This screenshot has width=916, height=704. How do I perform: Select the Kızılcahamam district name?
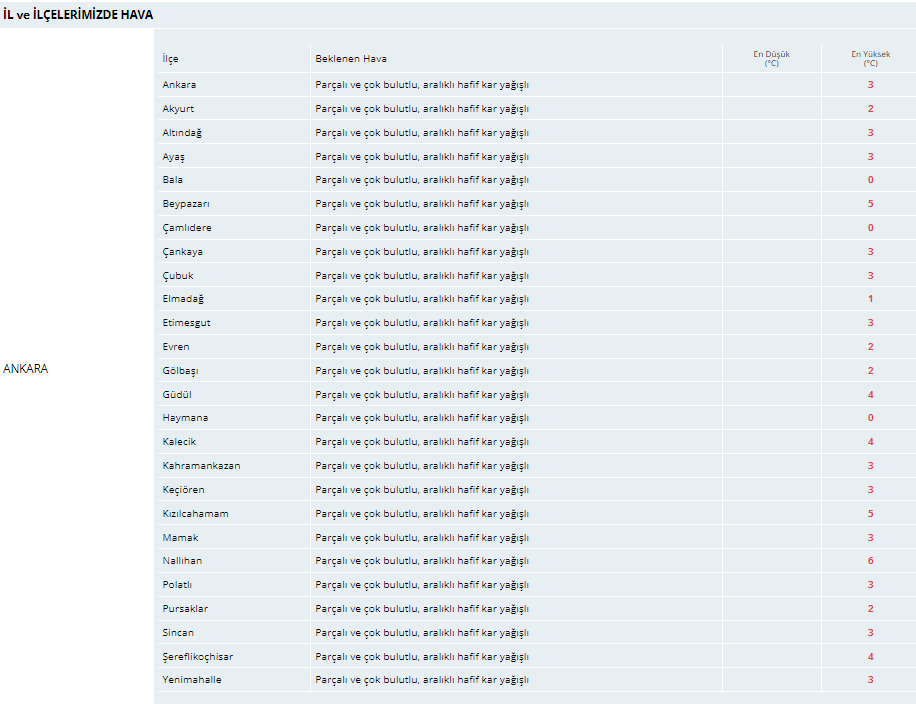coord(196,514)
